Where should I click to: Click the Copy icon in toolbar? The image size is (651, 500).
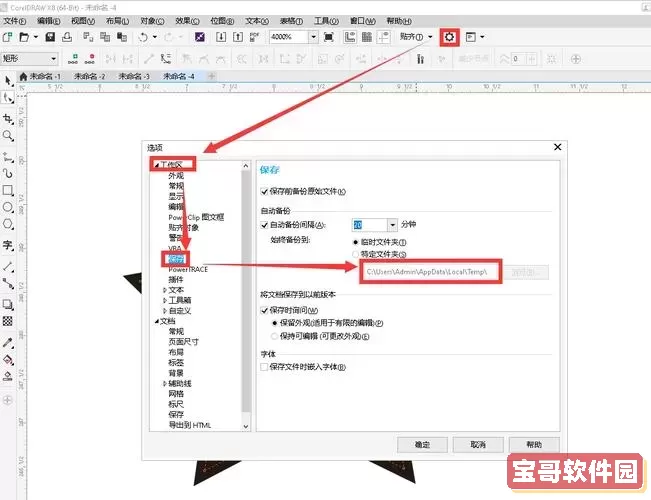pos(105,37)
